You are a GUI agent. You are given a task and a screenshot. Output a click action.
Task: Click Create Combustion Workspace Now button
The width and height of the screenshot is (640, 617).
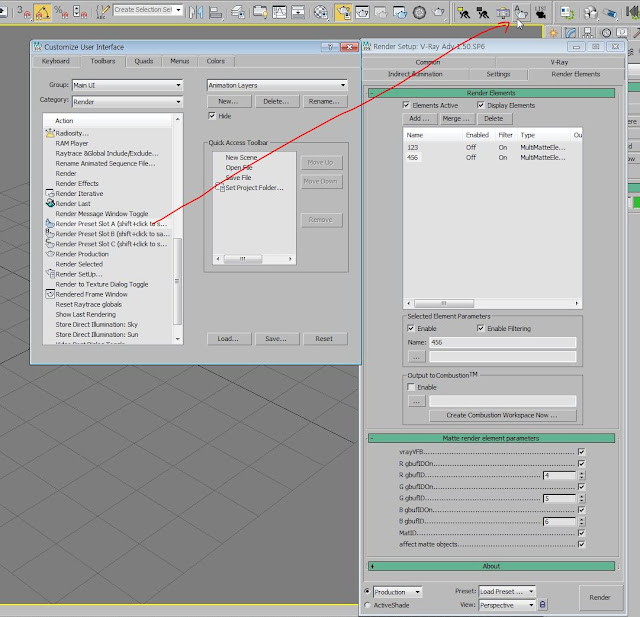(x=502, y=415)
